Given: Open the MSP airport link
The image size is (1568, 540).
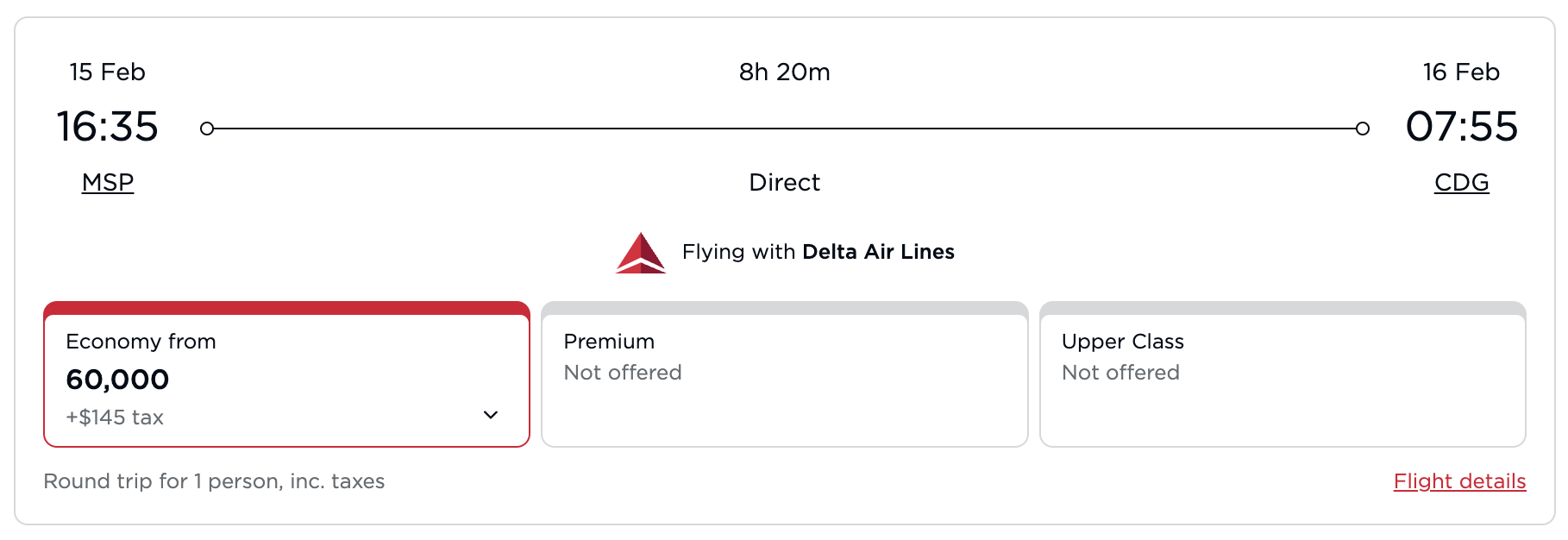Looking at the screenshot, I should (107, 182).
